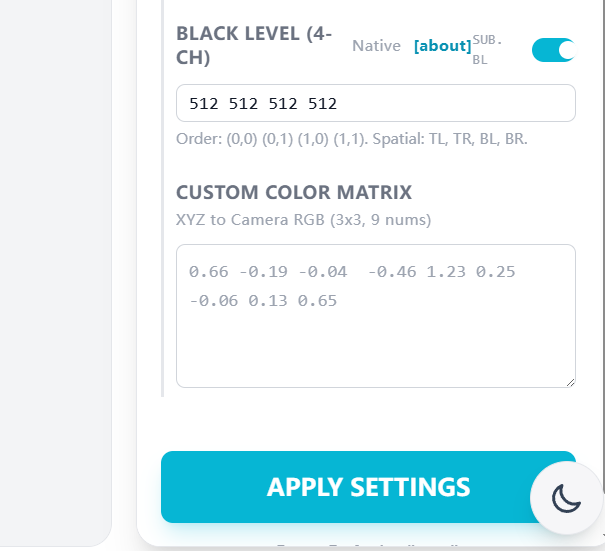
Task: Click the XYZ to Camera RGB subtitle
Action: 303,219
